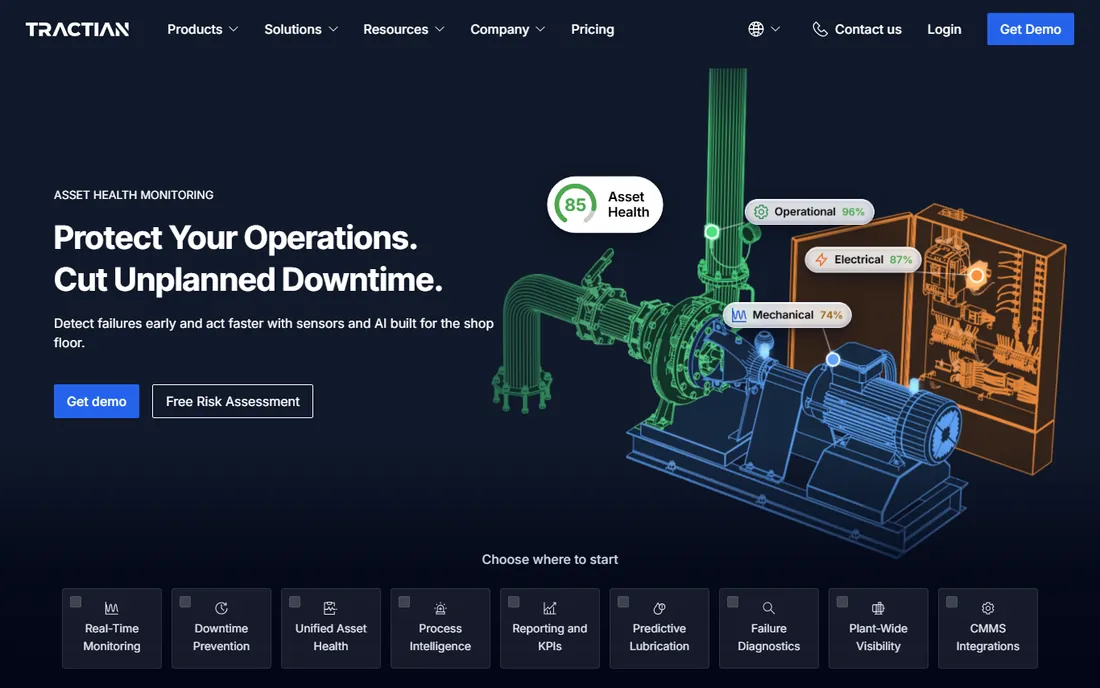
Task: Open the Solutions menu
Action: click(x=301, y=29)
